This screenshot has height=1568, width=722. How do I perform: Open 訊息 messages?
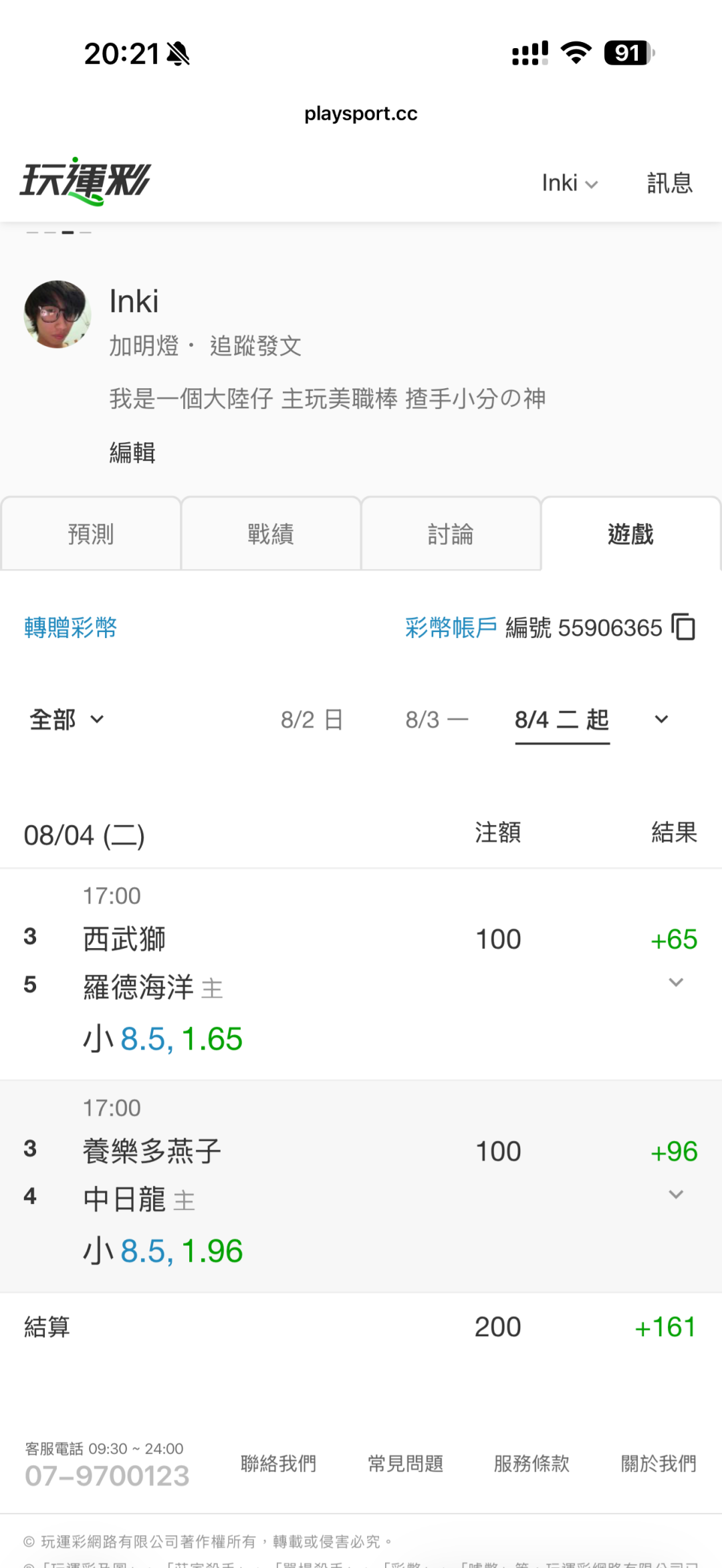coord(670,182)
